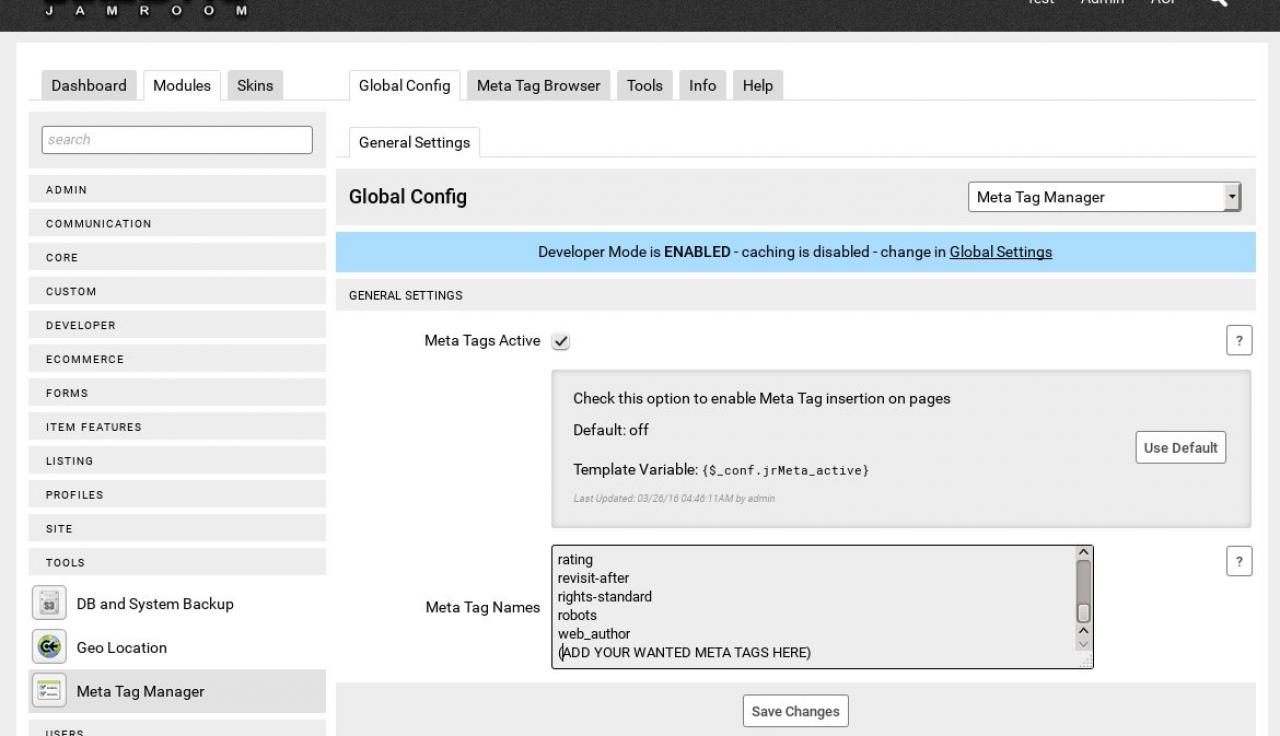Screen dimensions: 1280x736
Task: Uncheck the Meta Tags Active checkbox
Action: tap(561, 342)
